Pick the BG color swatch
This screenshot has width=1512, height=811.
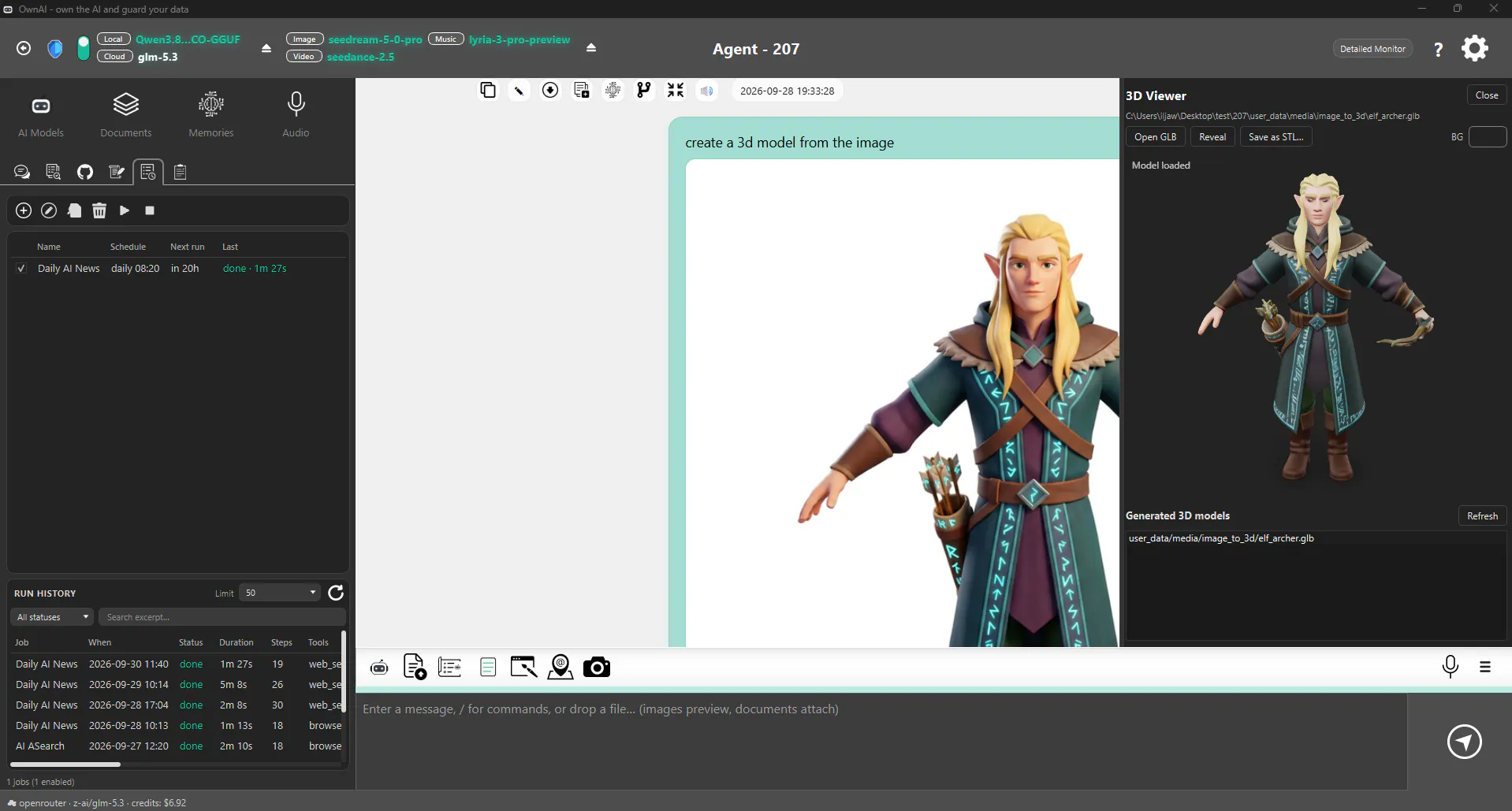click(x=1488, y=137)
